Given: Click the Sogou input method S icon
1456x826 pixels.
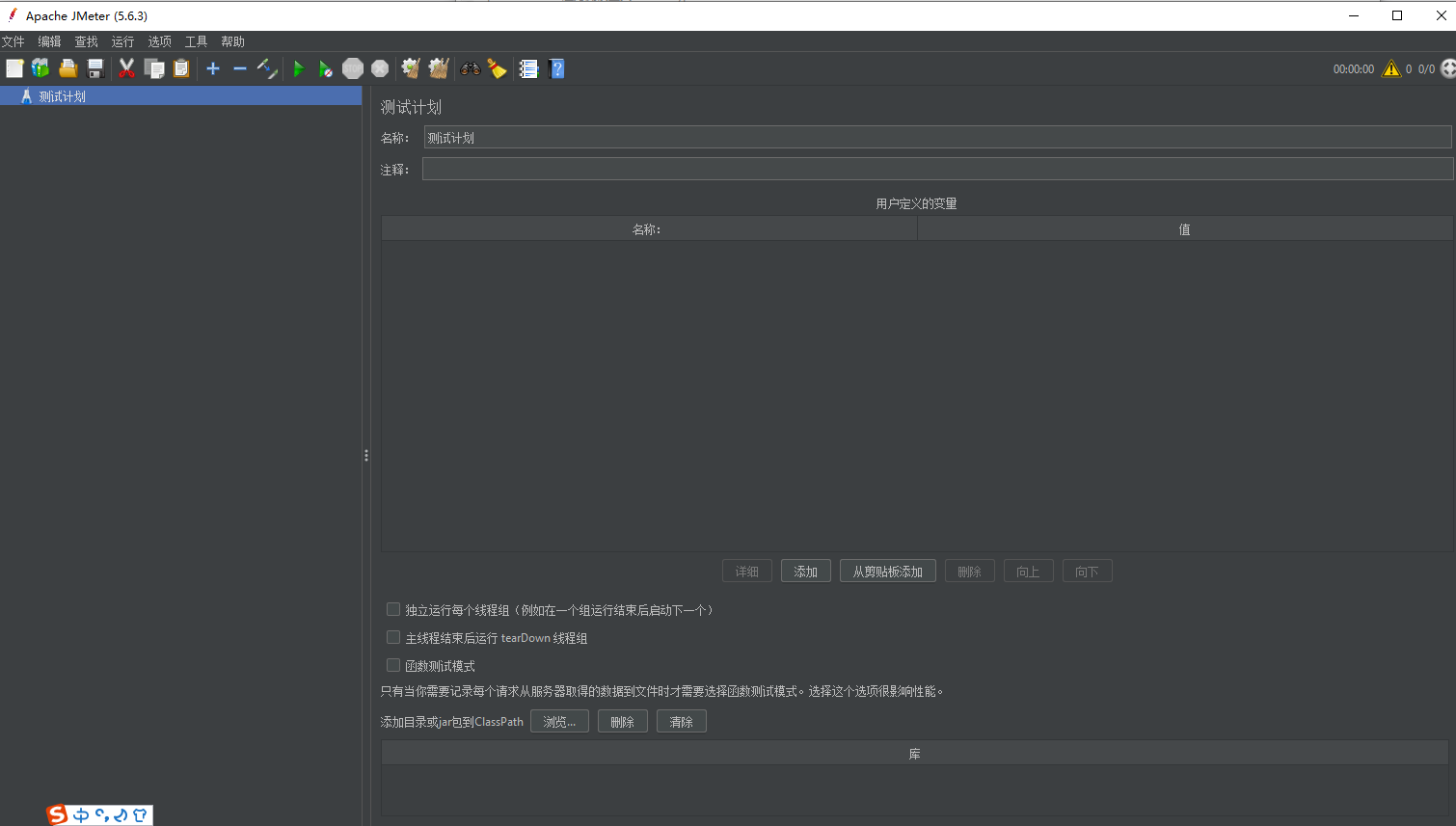Looking at the screenshot, I should pos(58,814).
